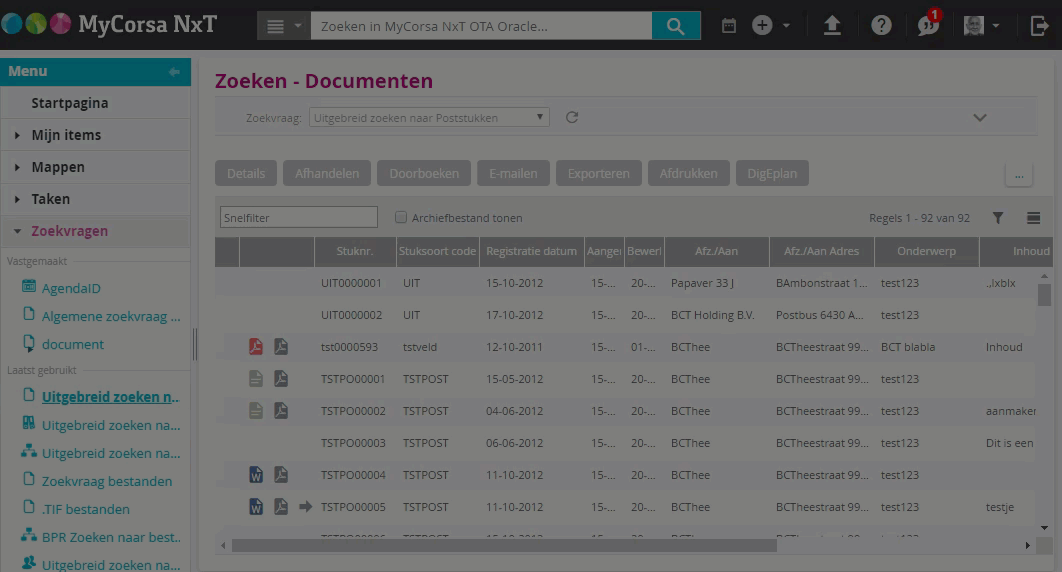Sort by Stuknr. column header
1062x572 pixels.
tap(355, 251)
